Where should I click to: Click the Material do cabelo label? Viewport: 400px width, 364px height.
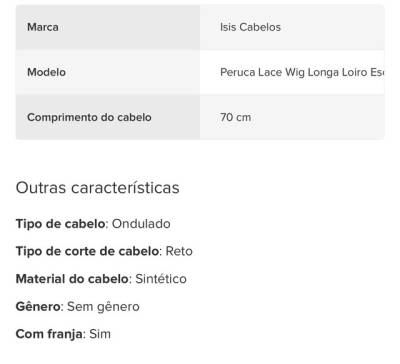pos(72,279)
